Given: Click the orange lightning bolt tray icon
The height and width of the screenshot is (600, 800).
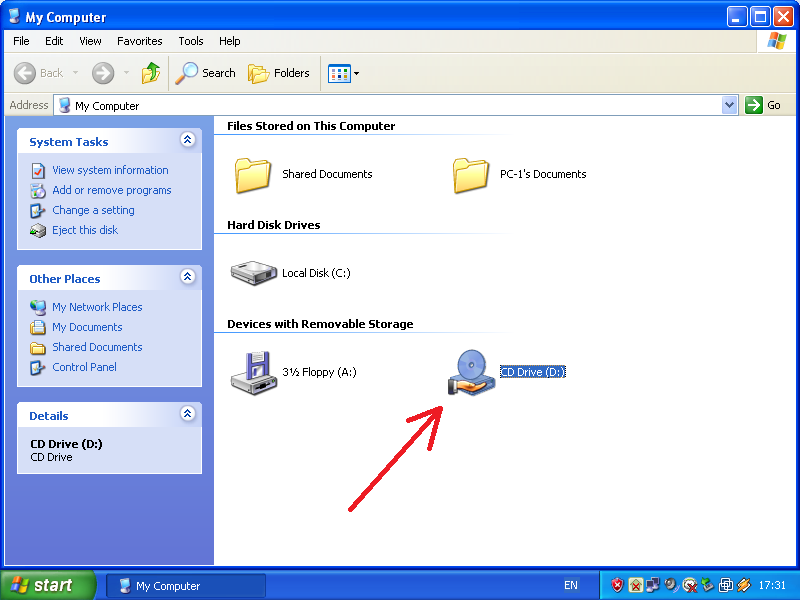Looking at the screenshot, I should pyautogui.click(x=744, y=585).
